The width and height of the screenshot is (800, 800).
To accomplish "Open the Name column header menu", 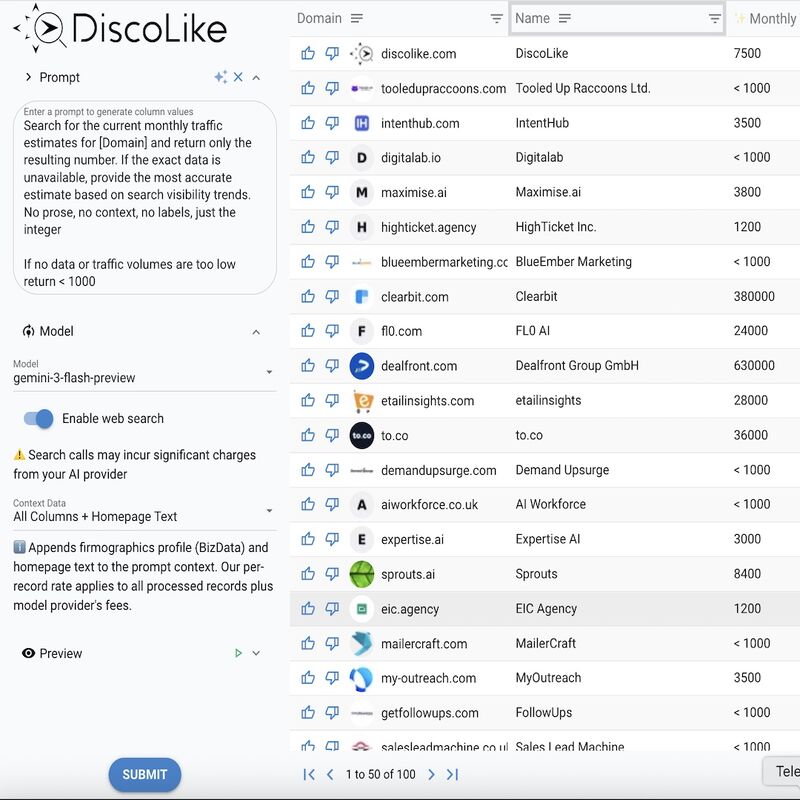I will pyautogui.click(x=565, y=18).
